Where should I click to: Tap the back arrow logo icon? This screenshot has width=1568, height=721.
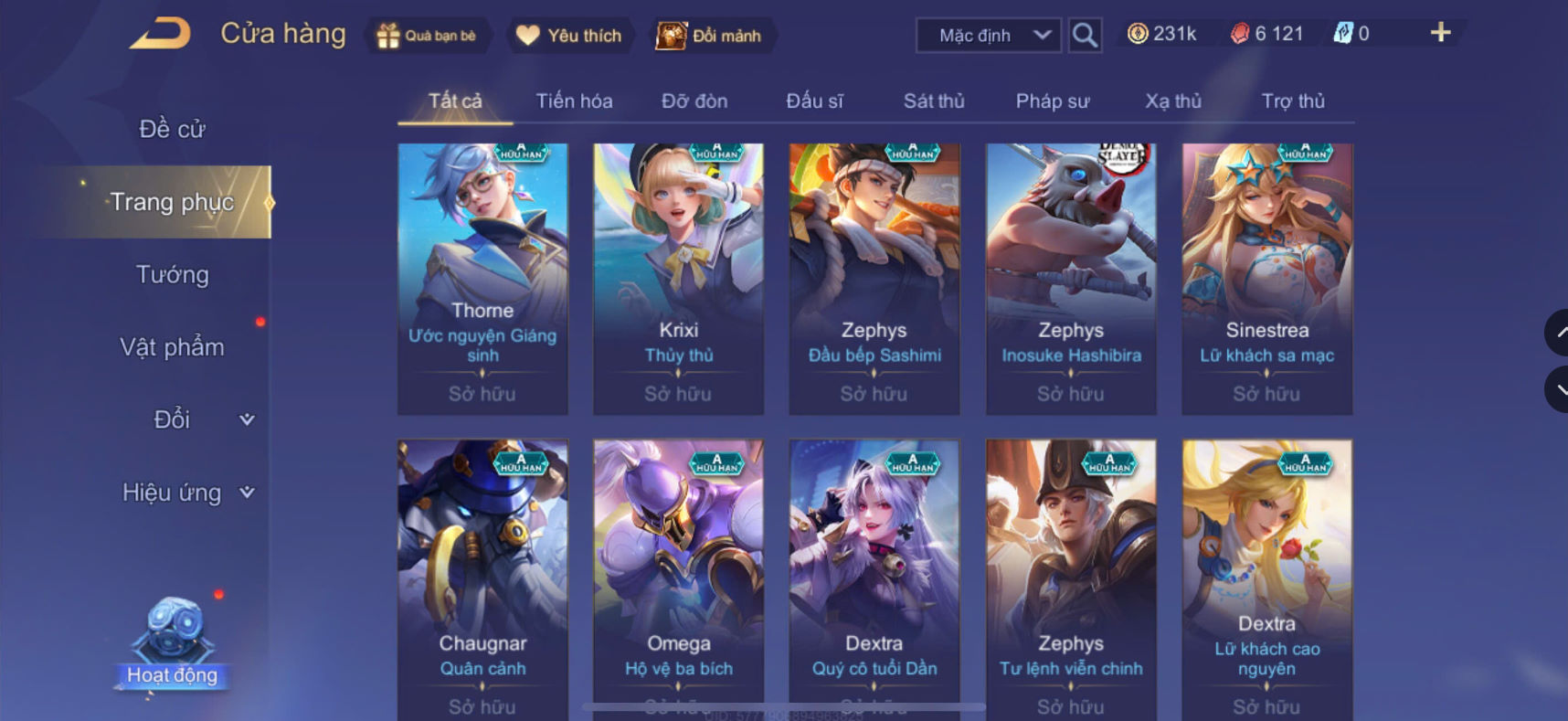tap(160, 34)
